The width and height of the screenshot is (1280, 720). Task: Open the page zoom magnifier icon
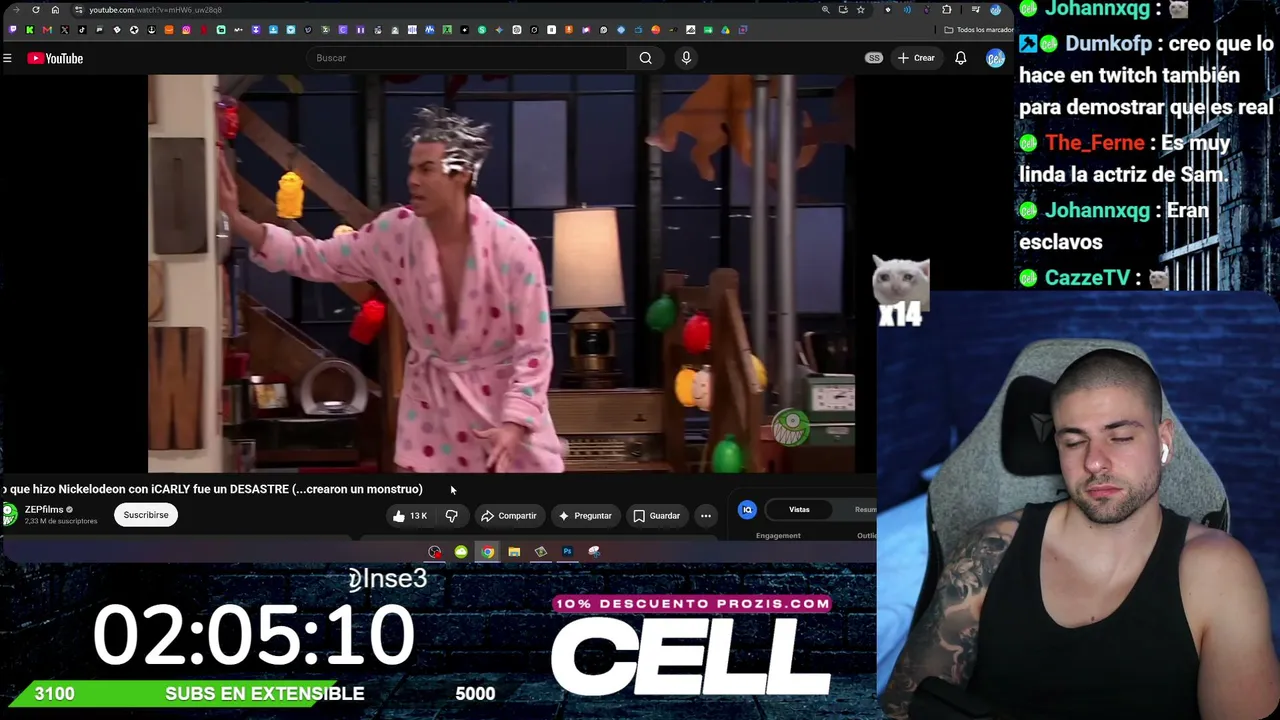coord(825,10)
